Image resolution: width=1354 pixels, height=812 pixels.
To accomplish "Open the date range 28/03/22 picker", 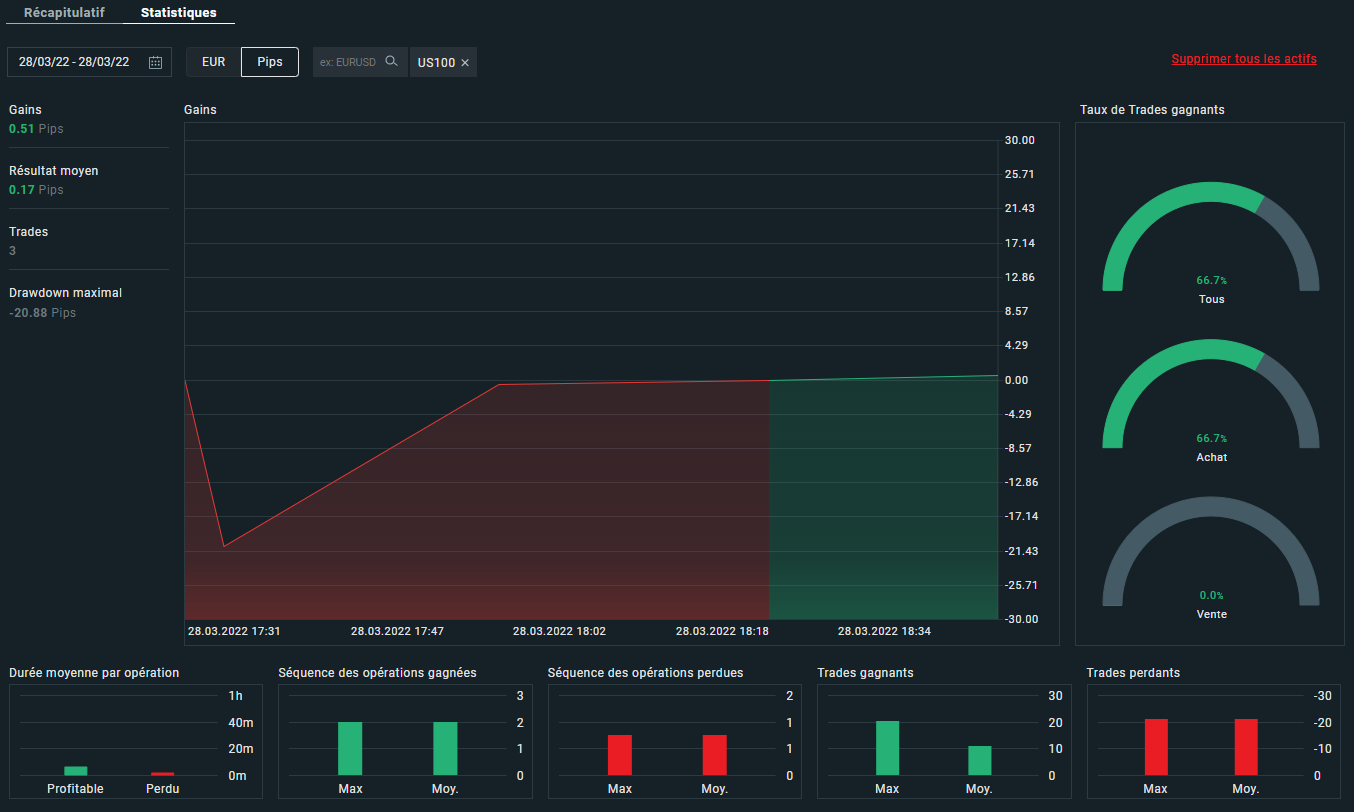I will (75, 62).
